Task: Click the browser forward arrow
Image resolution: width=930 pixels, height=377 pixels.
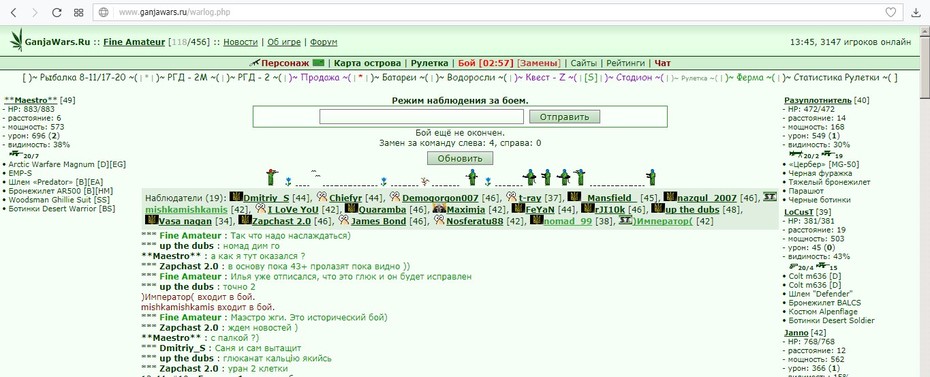Action: [34, 12]
